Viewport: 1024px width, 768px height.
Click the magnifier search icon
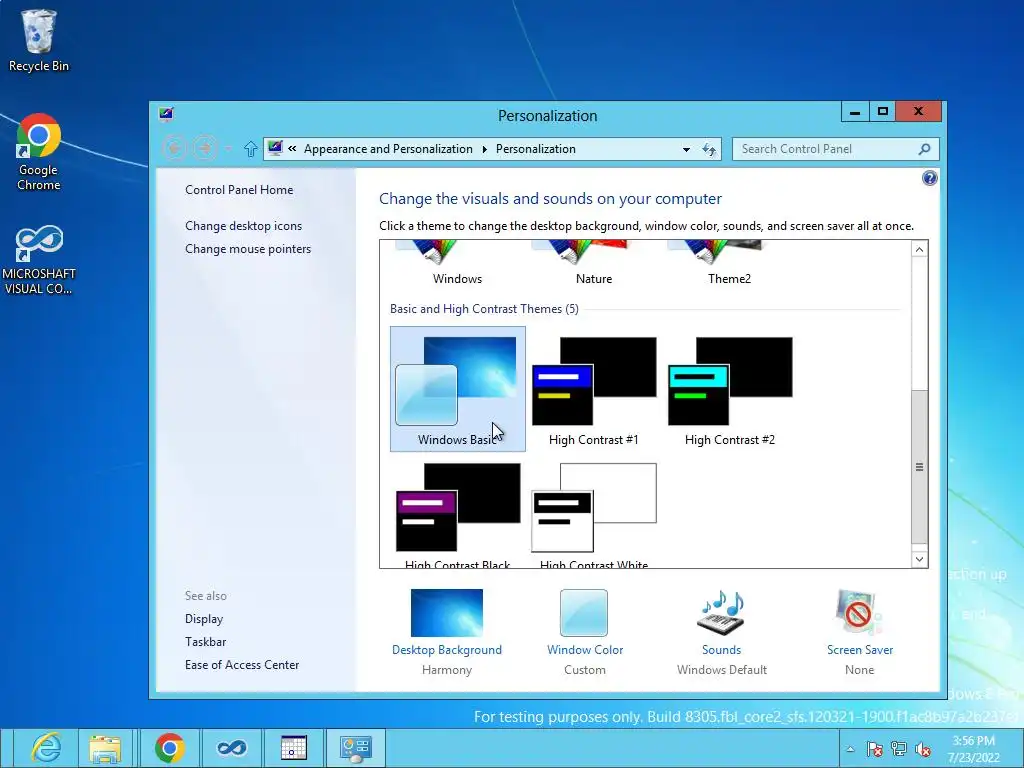tap(924, 149)
